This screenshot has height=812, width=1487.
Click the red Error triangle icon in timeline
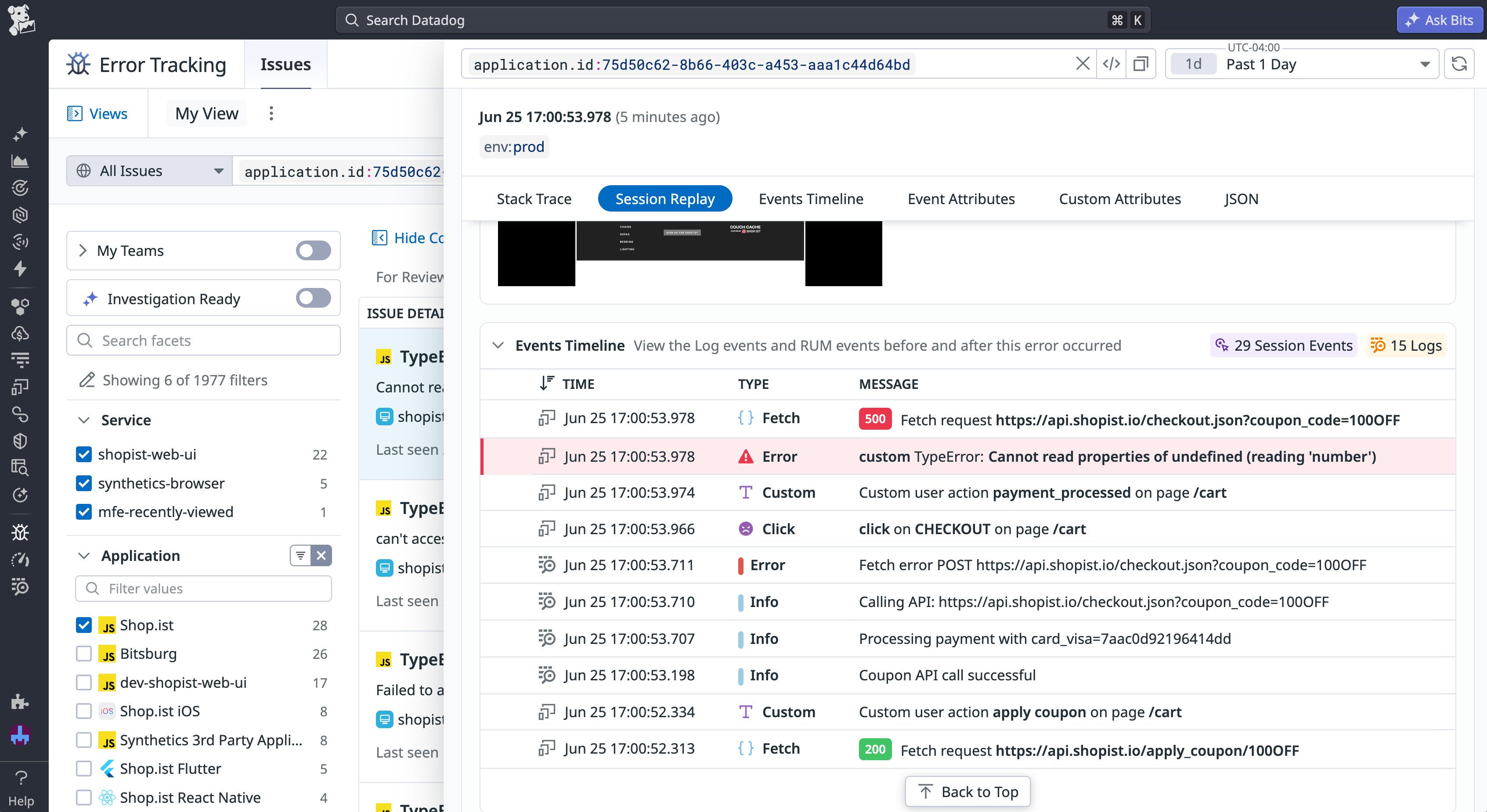(x=746, y=456)
